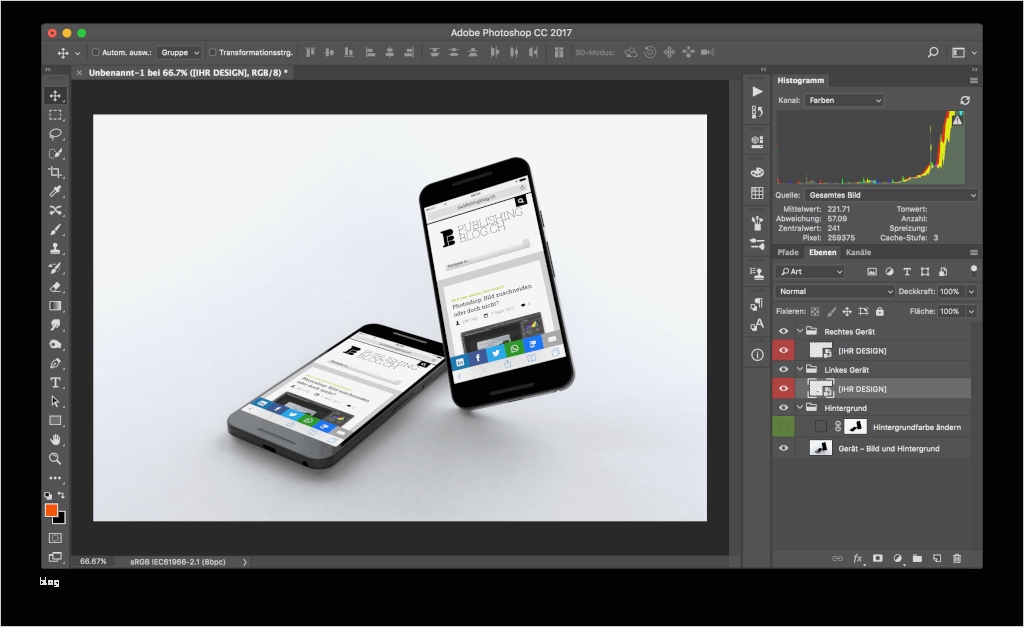This screenshot has width=1024, height=627.
Task: Select the Clone Stamp tool
Action: pos(56,249)
